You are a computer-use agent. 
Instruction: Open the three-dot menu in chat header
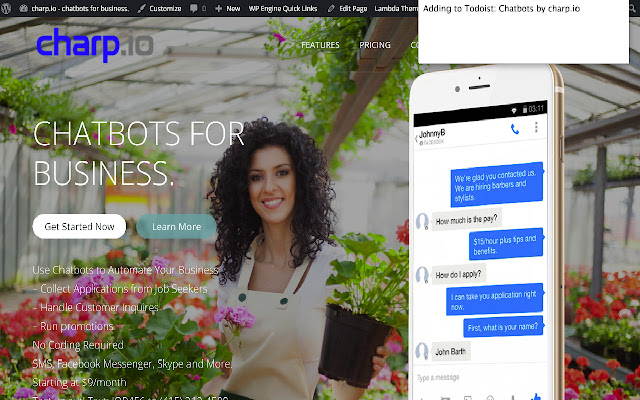tap(536, 127)
